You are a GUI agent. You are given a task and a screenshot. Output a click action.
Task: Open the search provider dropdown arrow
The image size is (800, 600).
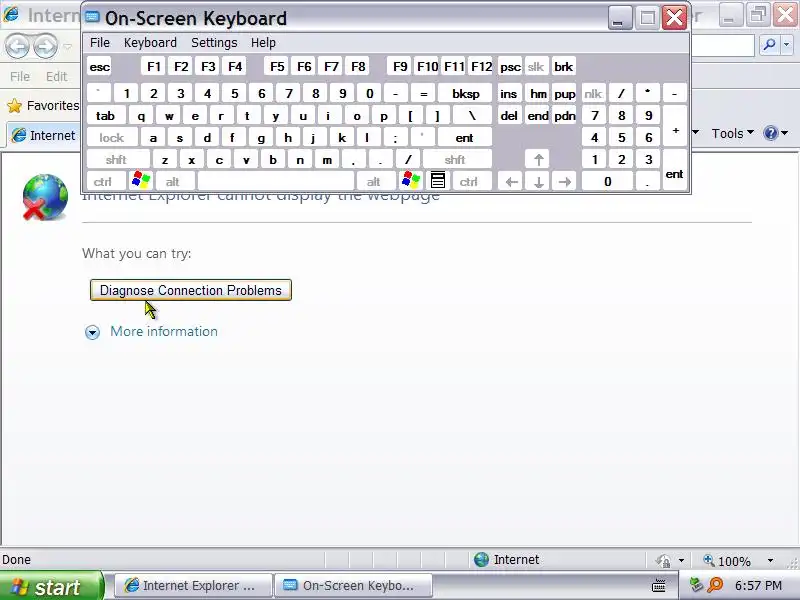point(787,45)
